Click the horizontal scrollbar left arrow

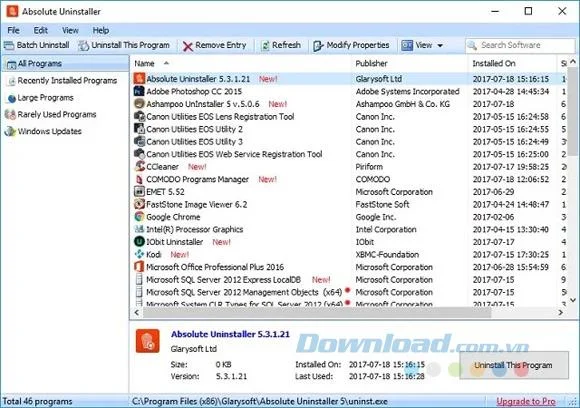(137, 313)
